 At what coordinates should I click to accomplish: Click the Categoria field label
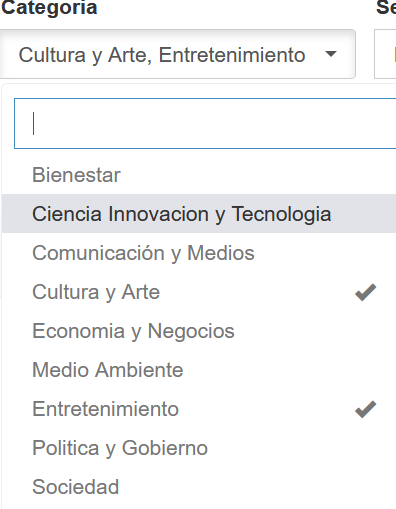tap(49, 8)
